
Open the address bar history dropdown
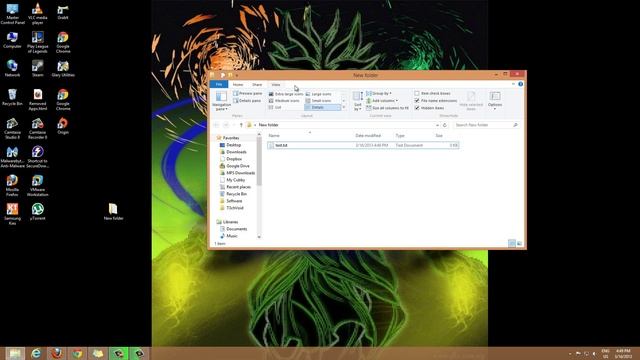437,125
